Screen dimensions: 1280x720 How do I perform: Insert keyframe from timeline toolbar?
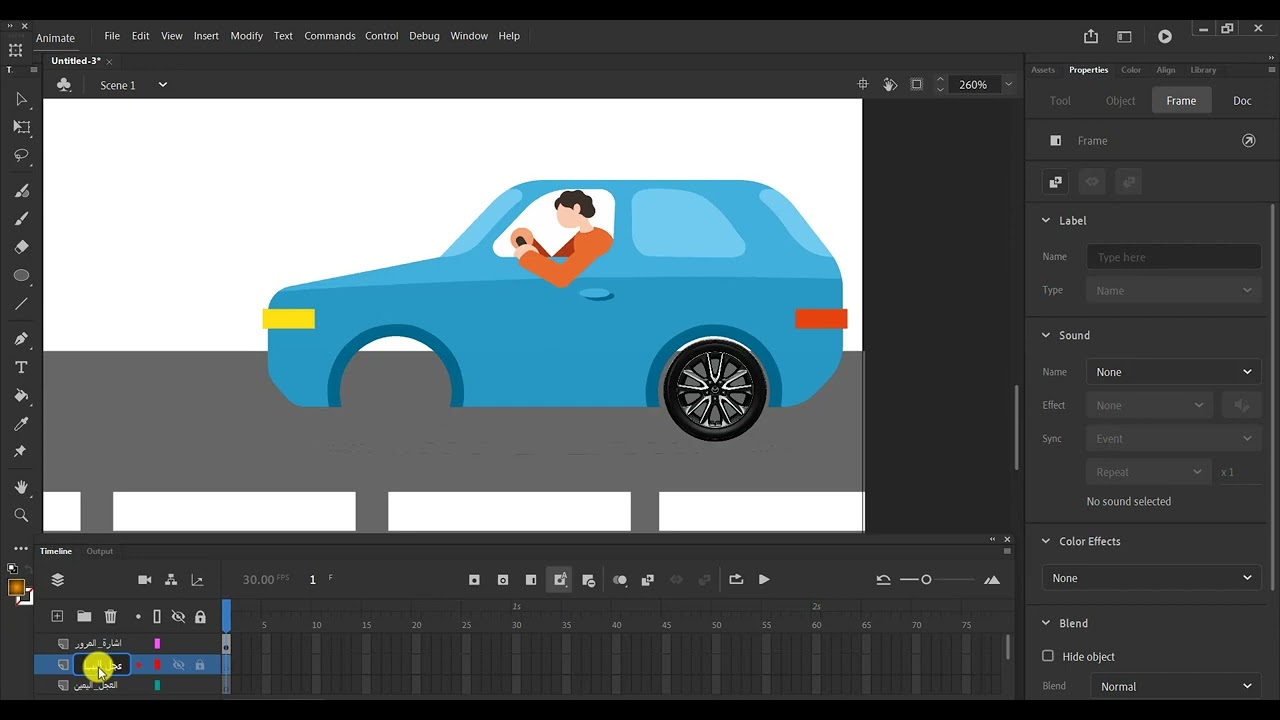pyautogui.click(x=475, y=580)
